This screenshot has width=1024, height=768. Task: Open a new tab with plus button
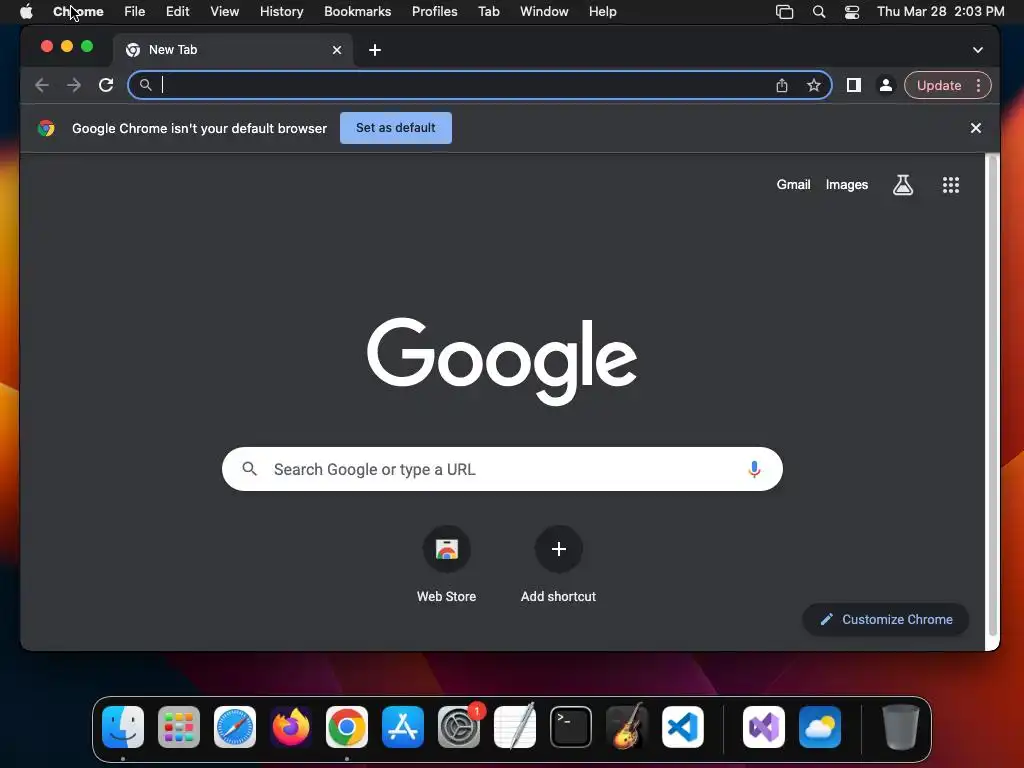pos(375,50)
